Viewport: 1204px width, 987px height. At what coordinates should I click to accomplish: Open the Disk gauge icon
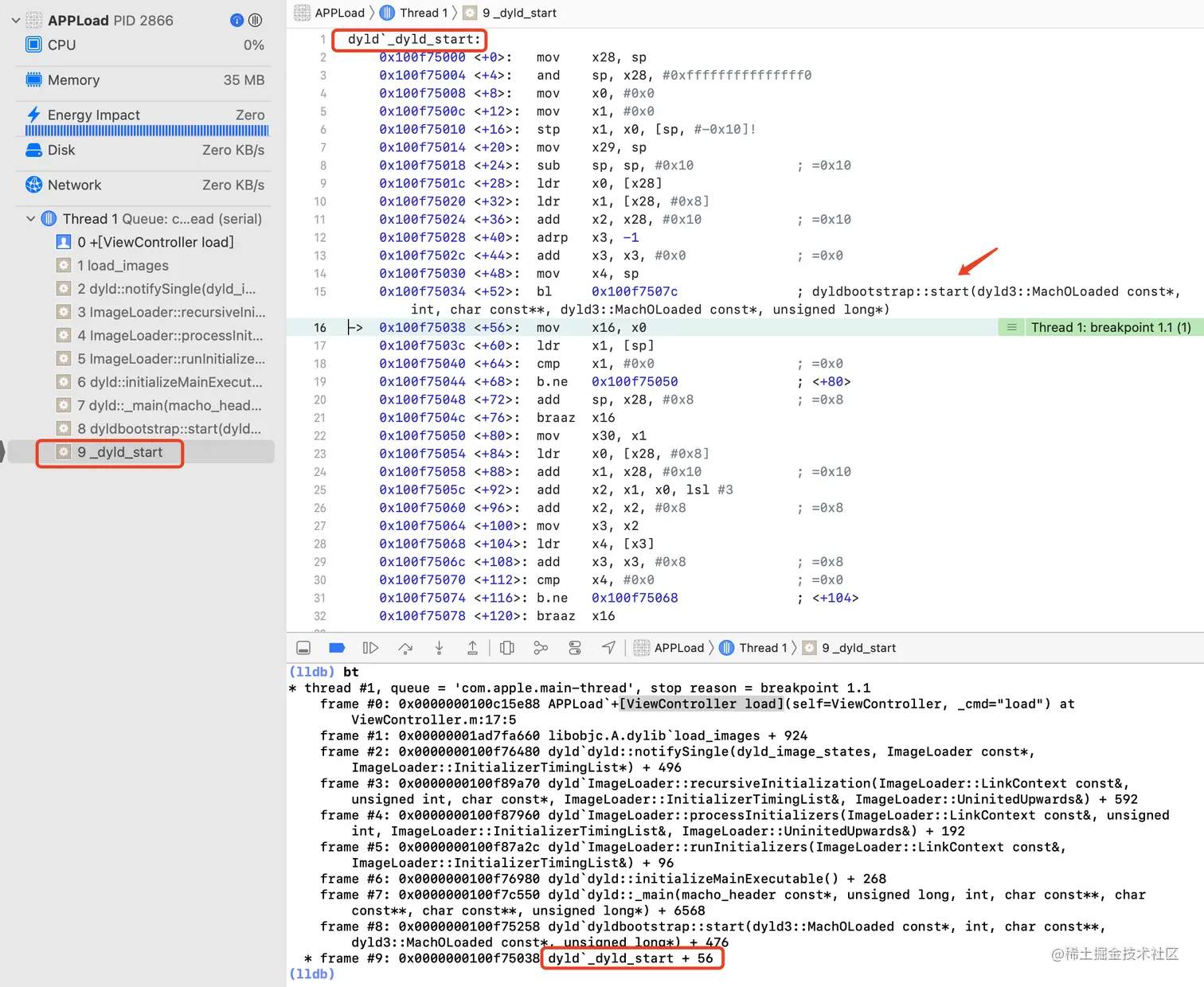(x=33, y=150)
